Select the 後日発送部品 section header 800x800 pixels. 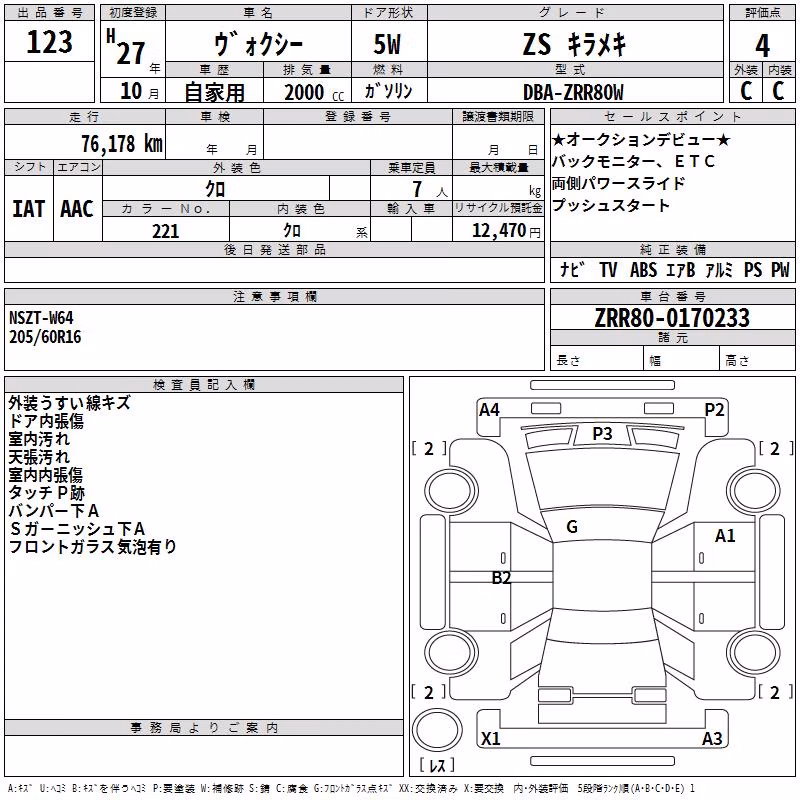point(274,249)
